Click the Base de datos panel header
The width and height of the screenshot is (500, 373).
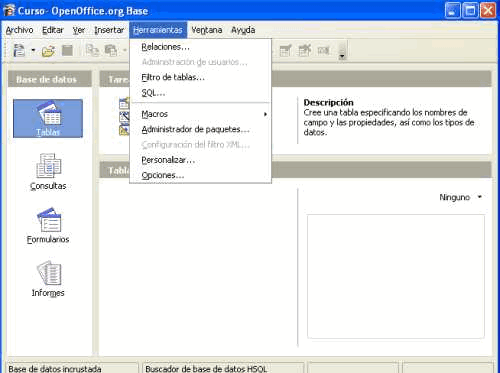[x=49, y=79]
